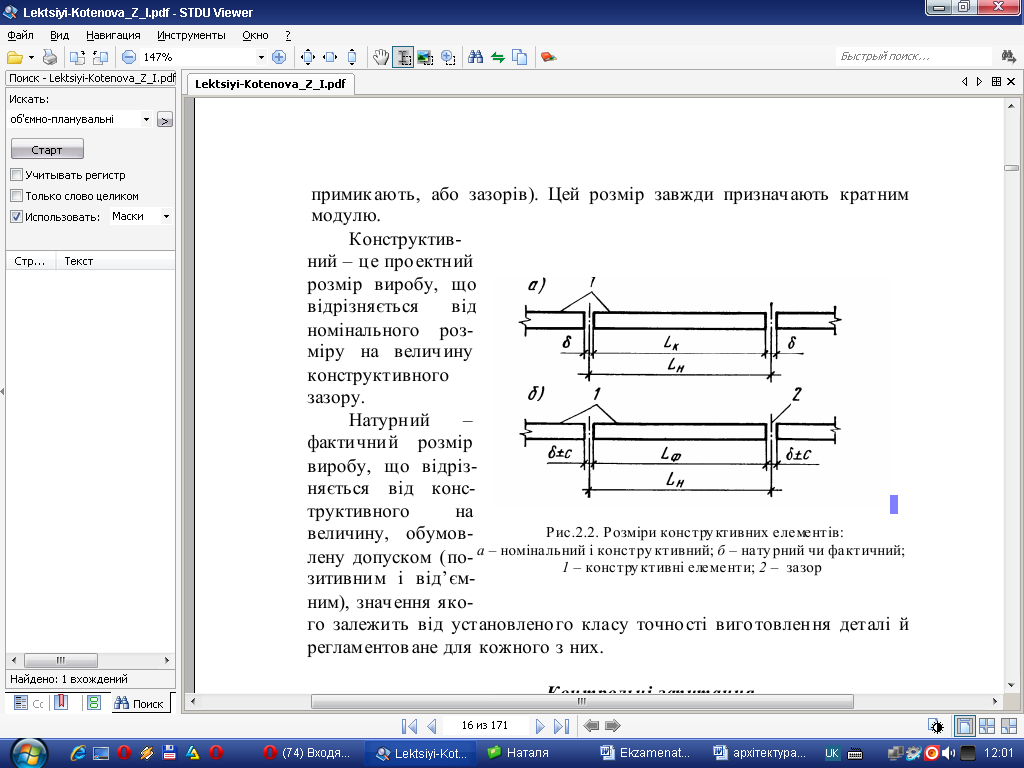The image size is (1024, 768).
Task: Expand the recent files arrow beside Open
Action: [x=31, y=57]
